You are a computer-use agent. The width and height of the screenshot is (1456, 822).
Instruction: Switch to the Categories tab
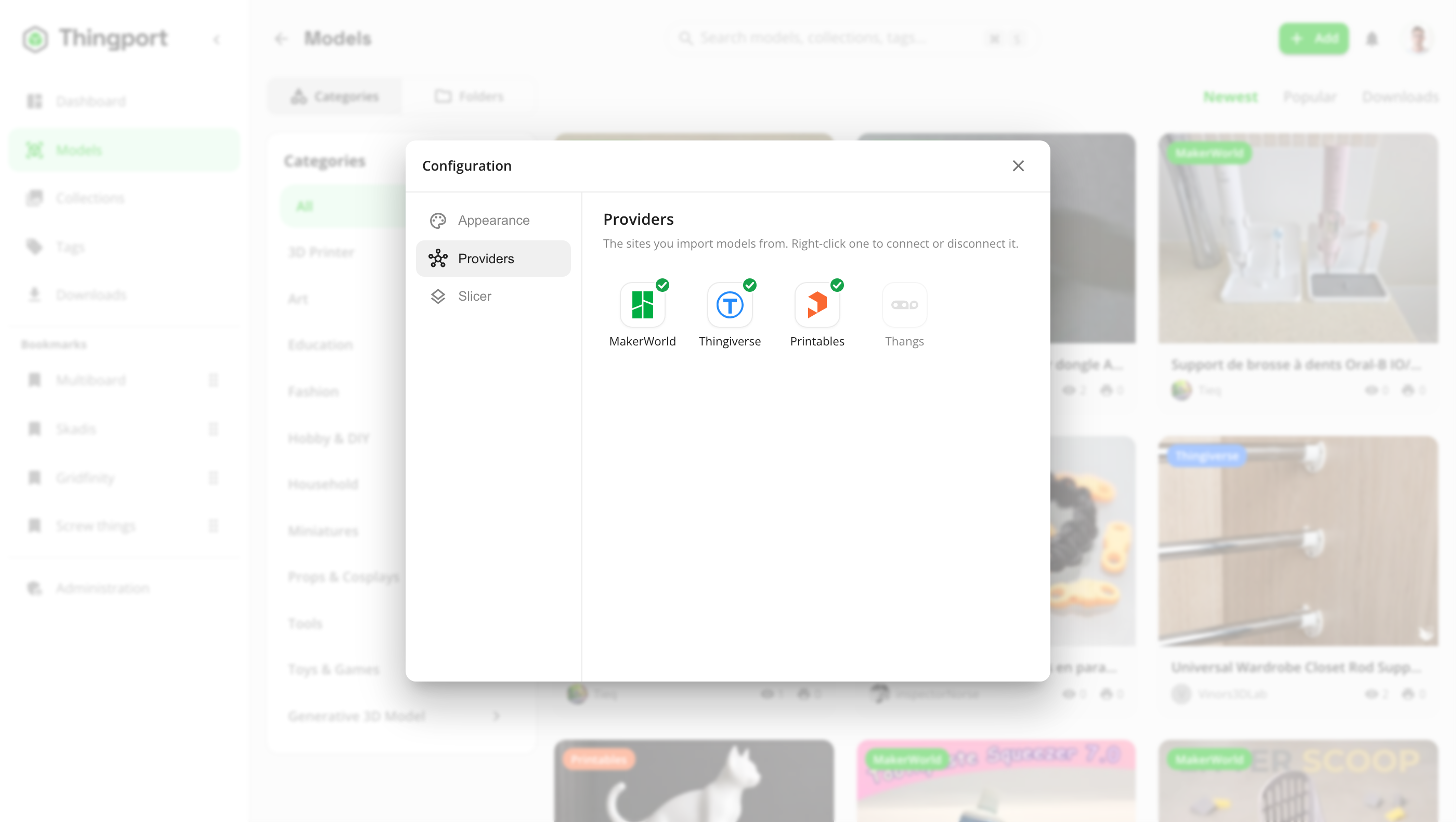click(335, 96)
